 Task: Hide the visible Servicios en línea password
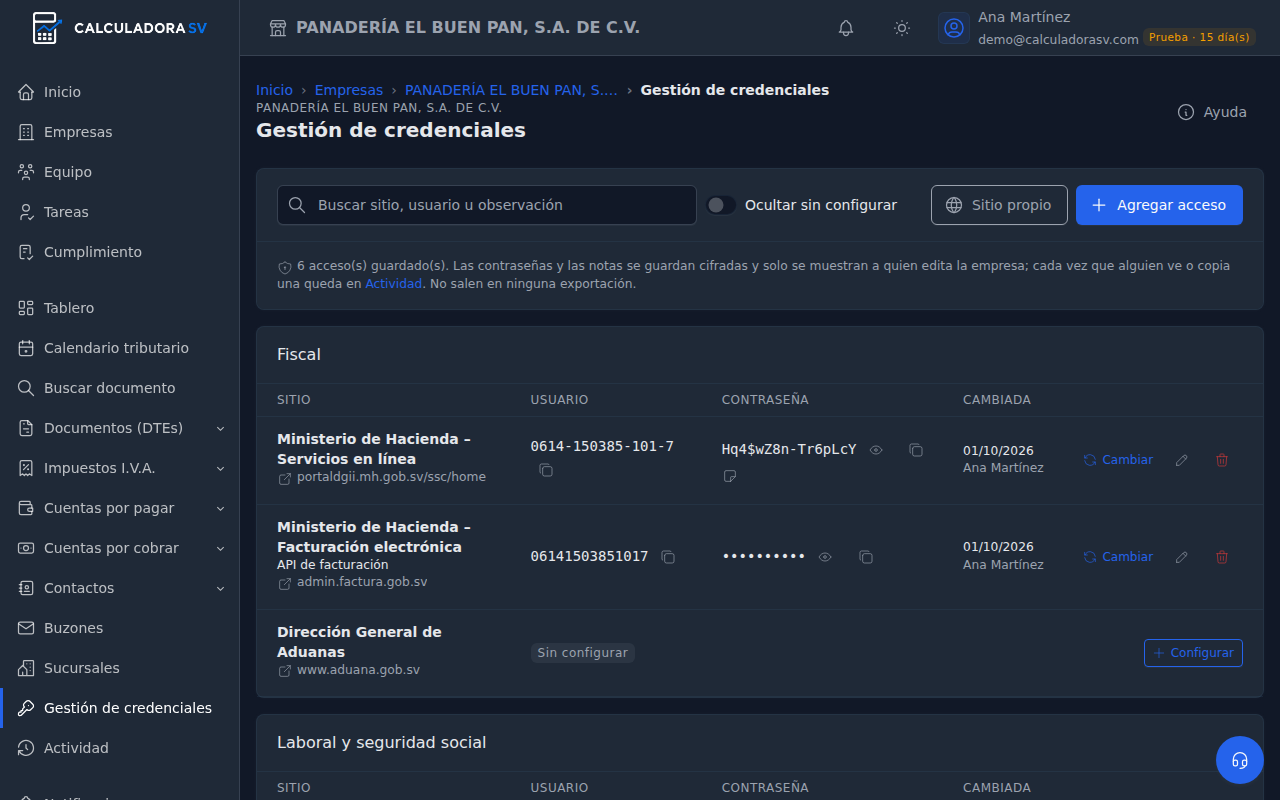click(x=876, y=450)
